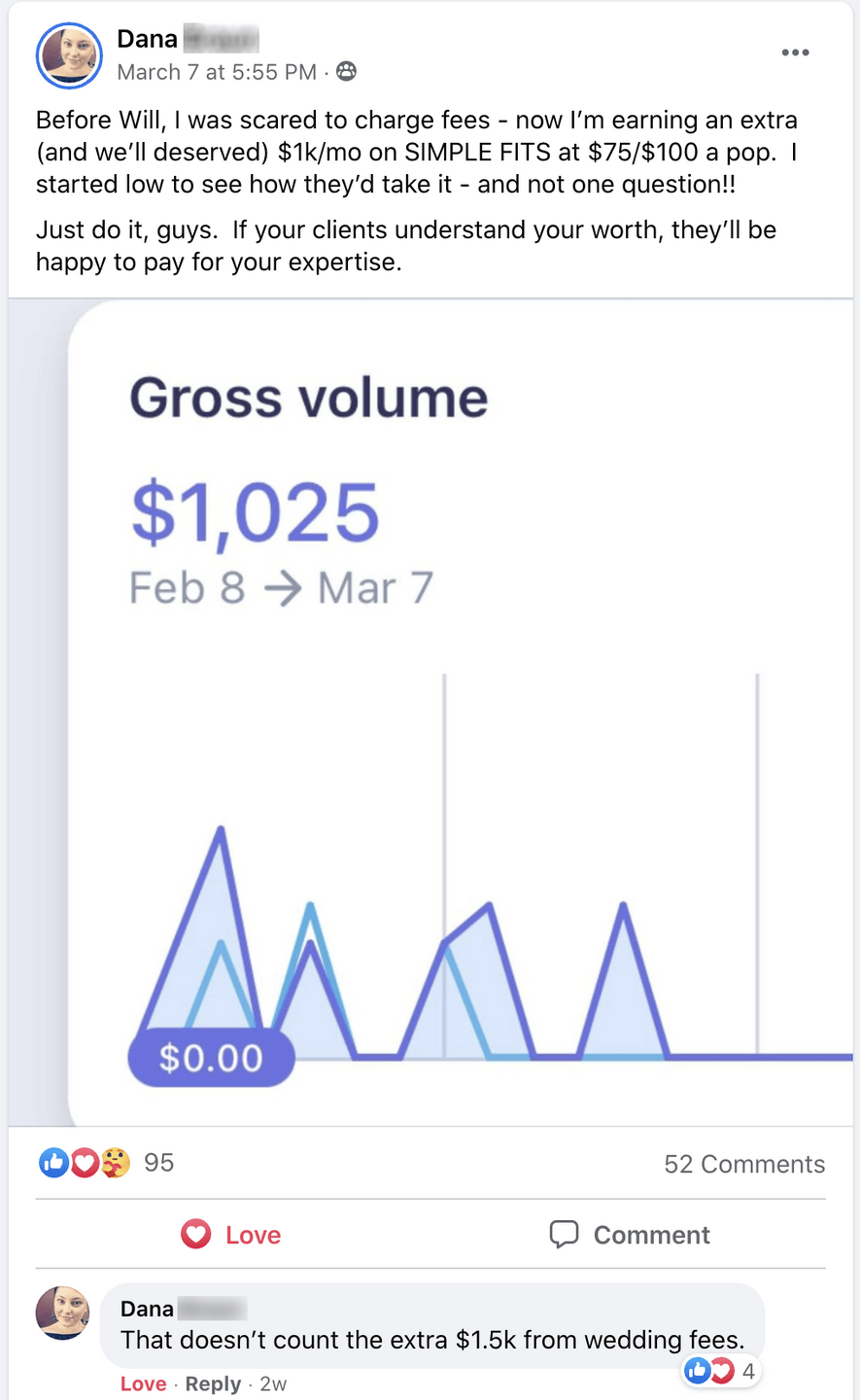The image size is (860, 1400).
Task: Toggle the Love reaction on the post
Action: pyautogui.click(x=231, y=1235)
